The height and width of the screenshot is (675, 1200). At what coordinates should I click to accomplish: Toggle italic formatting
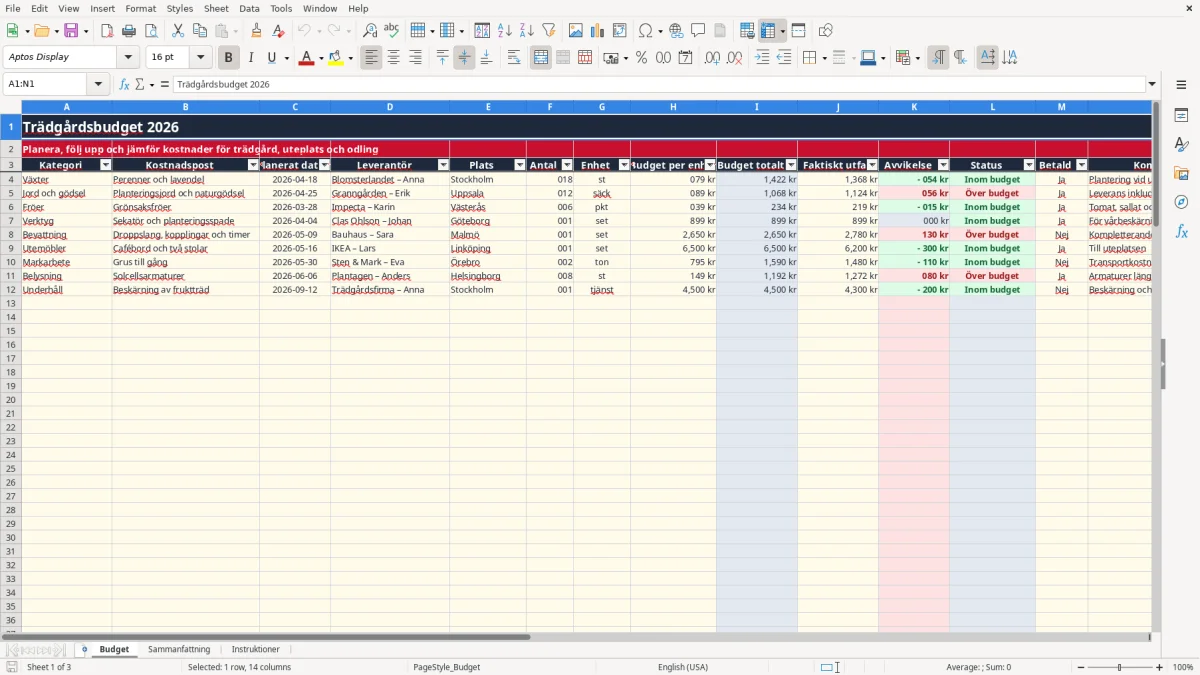pos(251,58)
